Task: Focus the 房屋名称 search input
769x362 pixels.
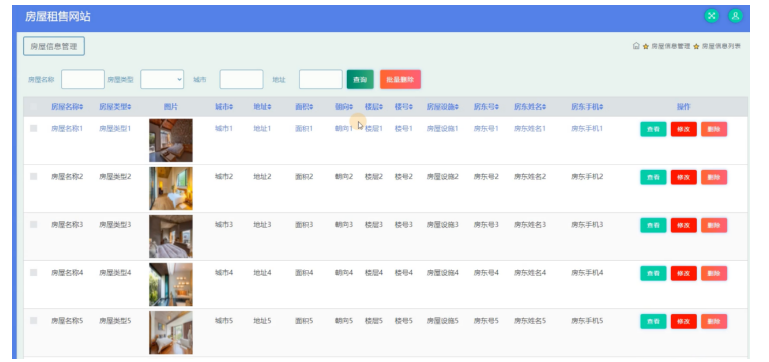Action: pos(83,79)
